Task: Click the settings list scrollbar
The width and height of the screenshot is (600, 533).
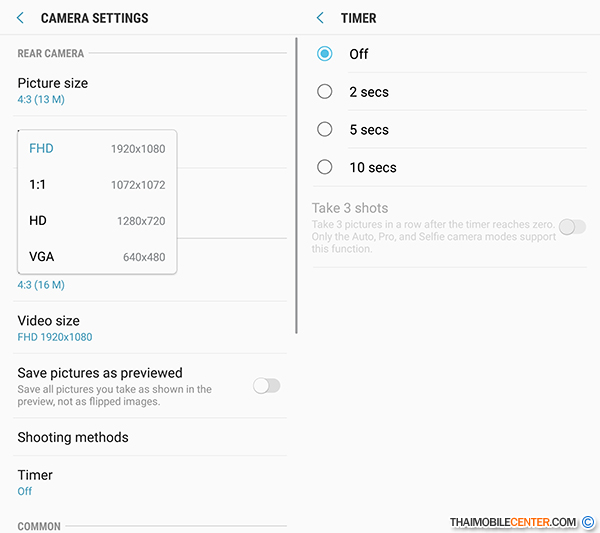Action: click(x=296, y=186)
